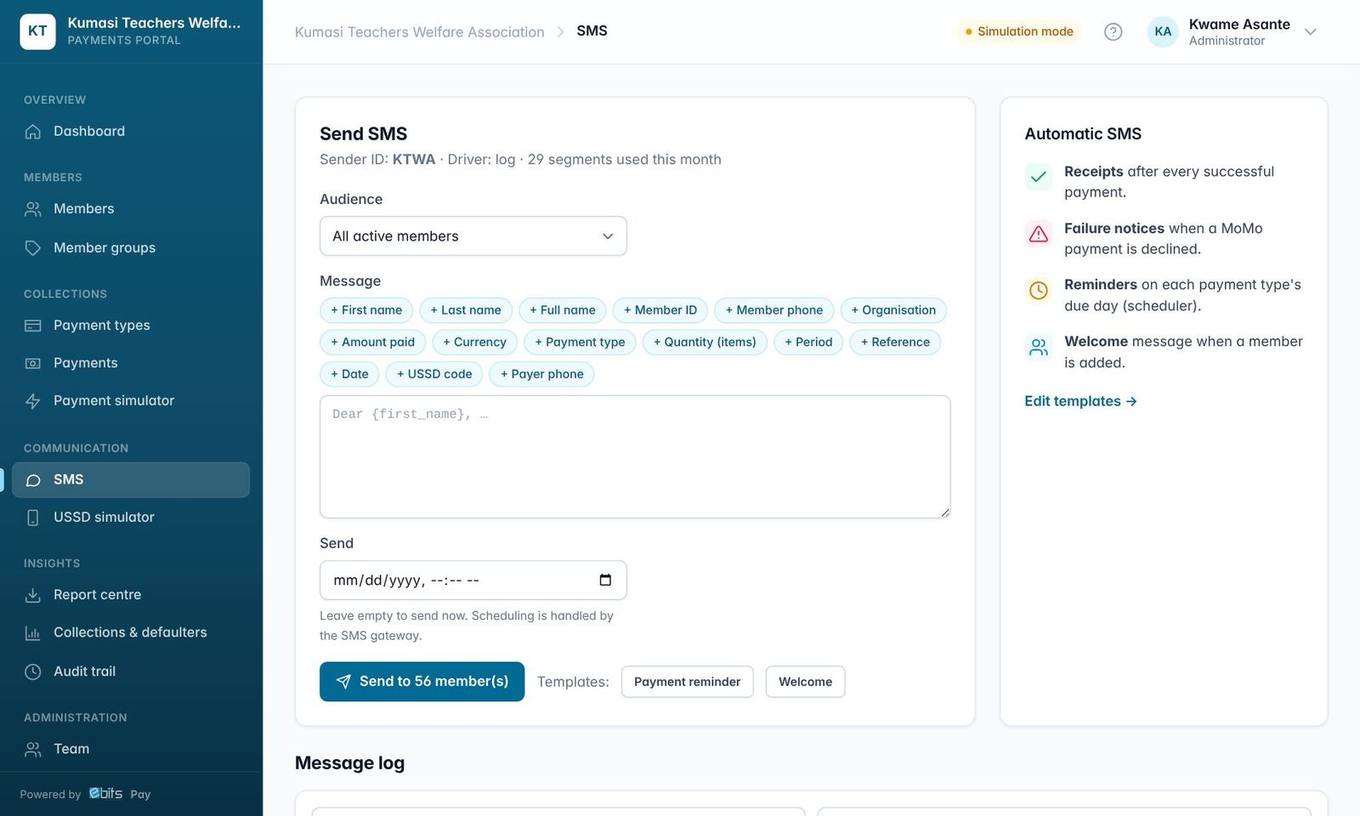
Task: Click the Members people icon
Action: coord(33,209)
